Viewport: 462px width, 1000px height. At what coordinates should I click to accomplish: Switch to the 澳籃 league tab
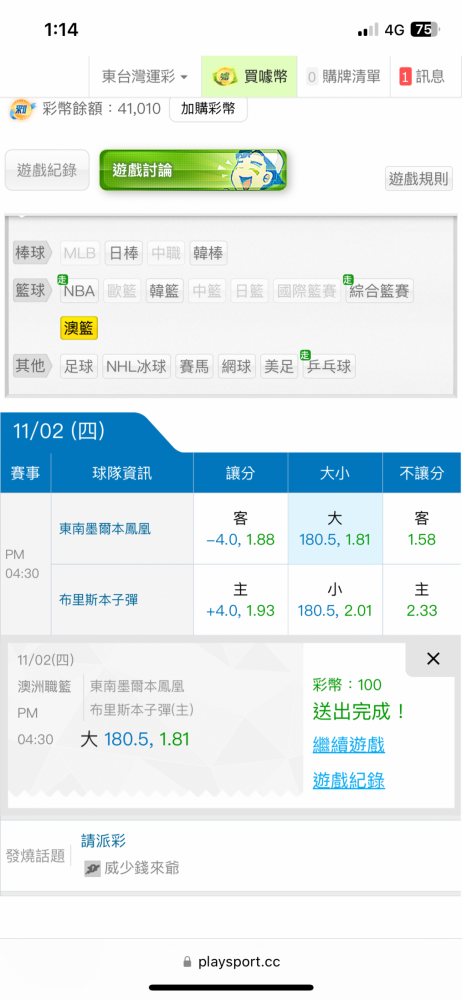pyautogui.click(x=78, y=329)
